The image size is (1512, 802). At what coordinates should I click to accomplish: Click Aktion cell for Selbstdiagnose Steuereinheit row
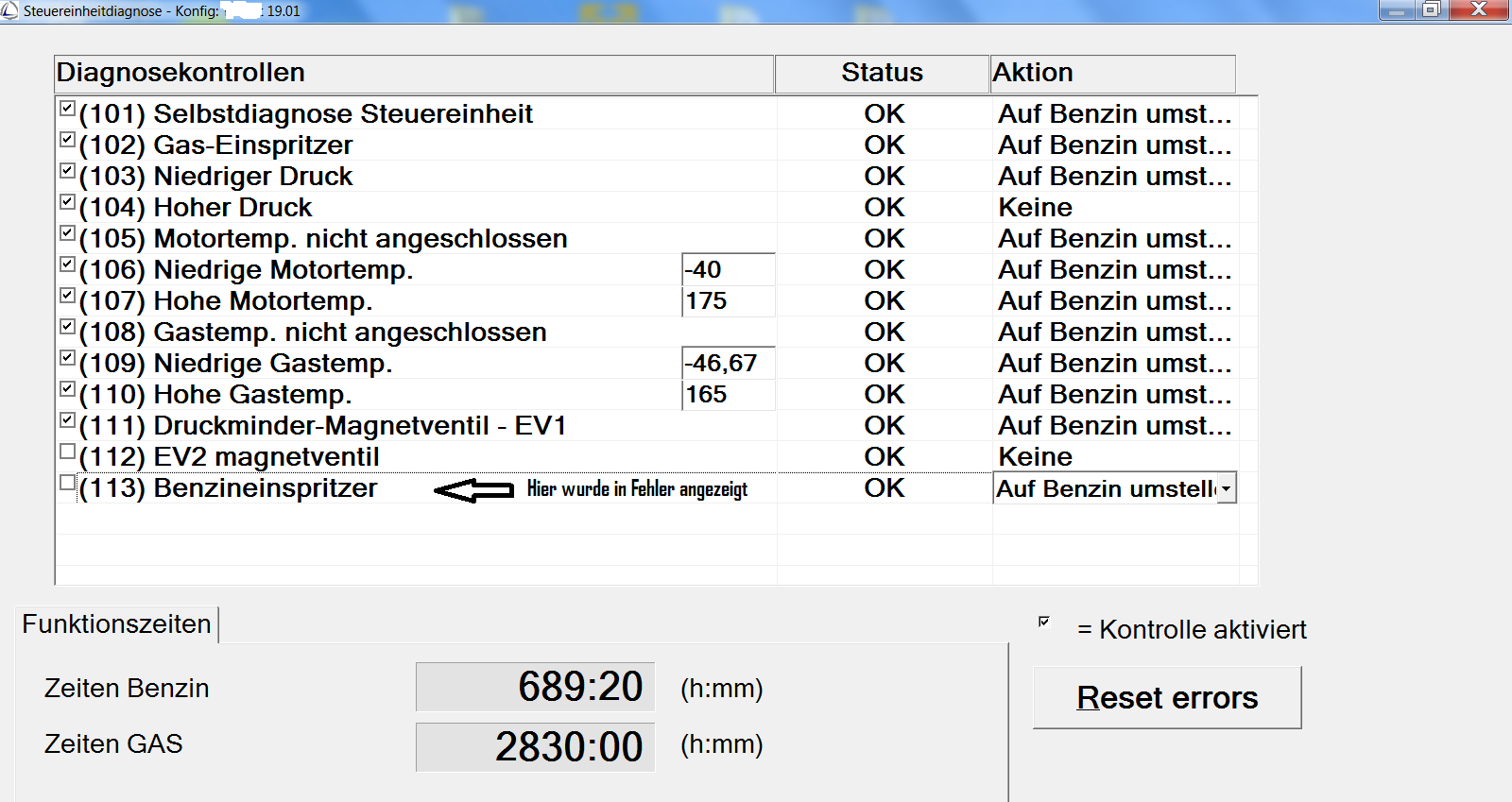[x=1115, y=113]
